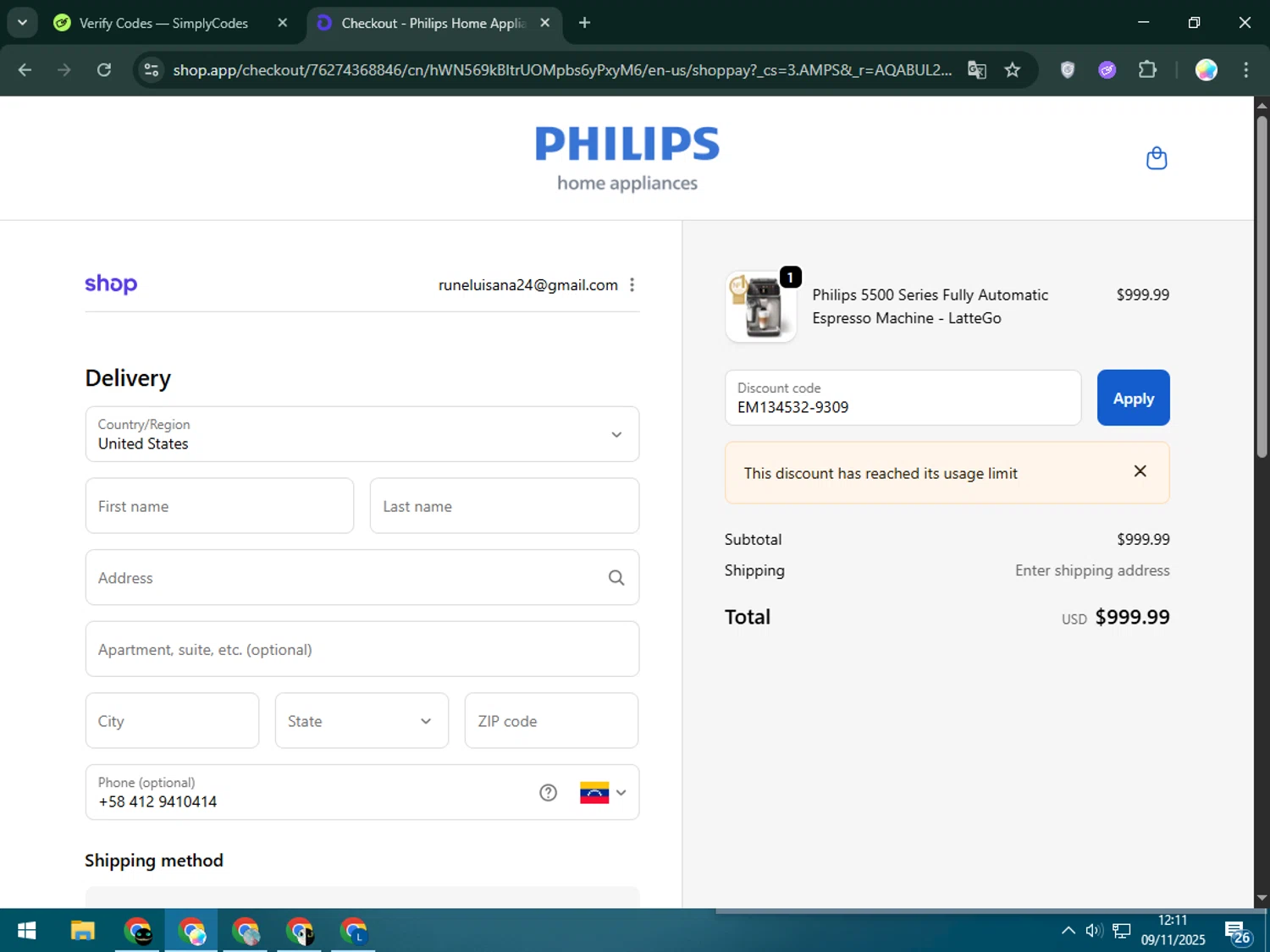Focus the Address input field
1270x952 pixels.
pos(362,578)
